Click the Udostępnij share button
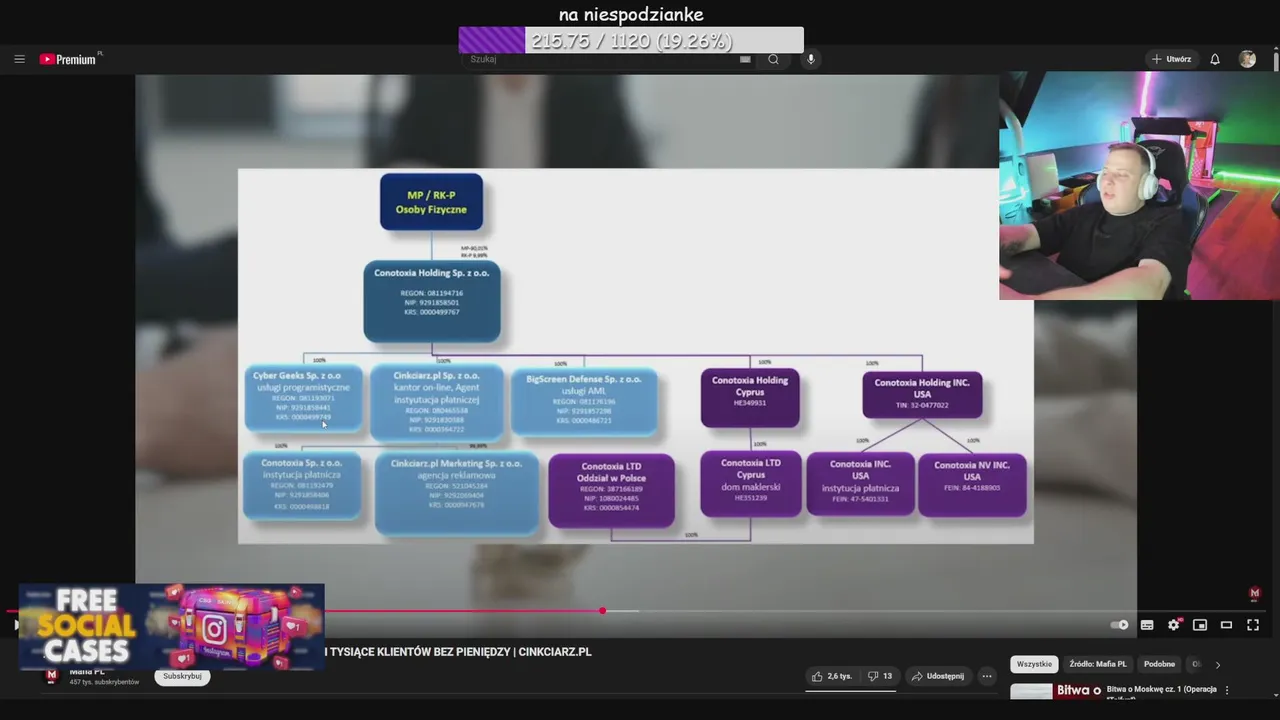Viewport: 1280px width, 720px height. click(937, 676)
